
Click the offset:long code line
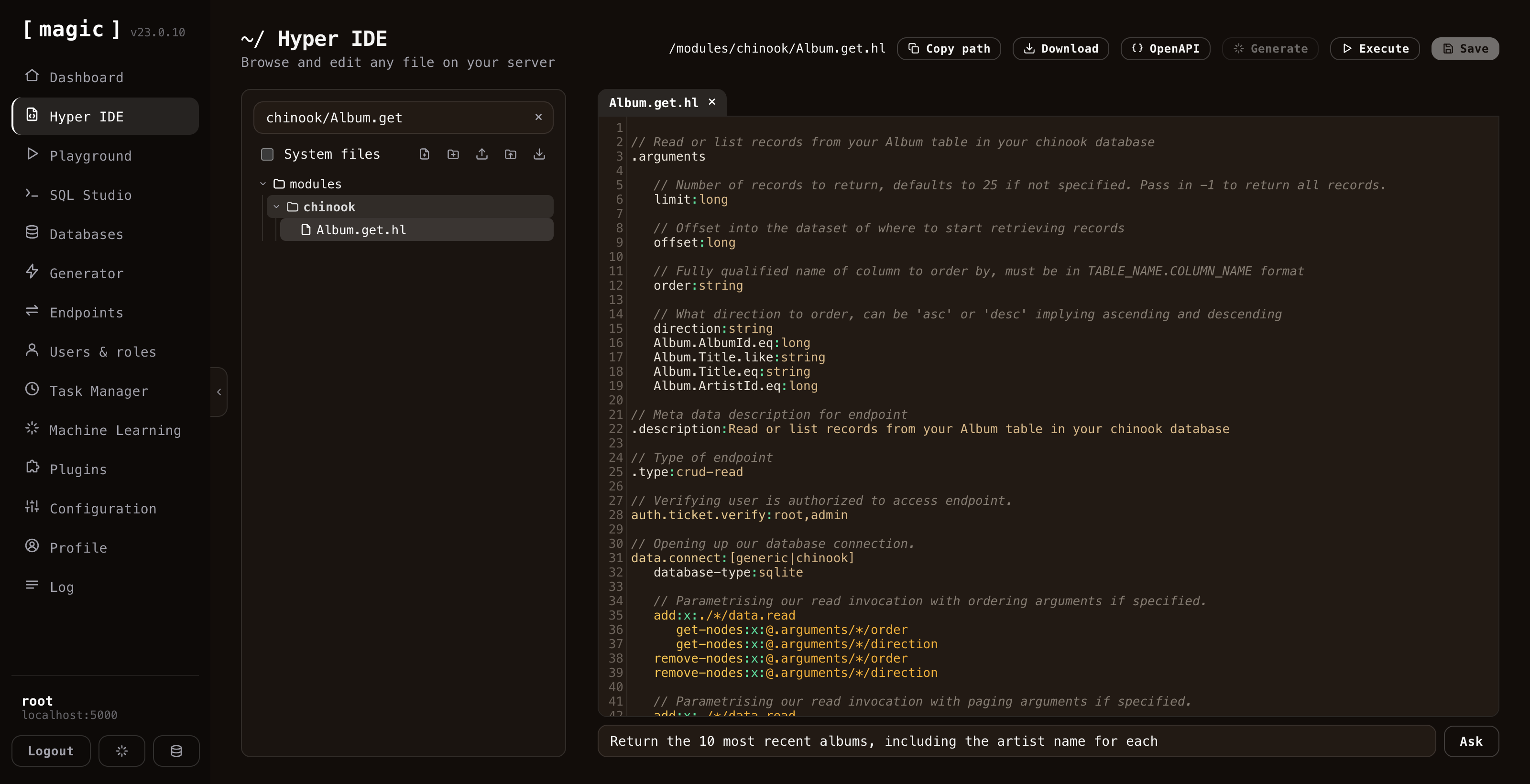pyautogui.click(x=694, y=243)
